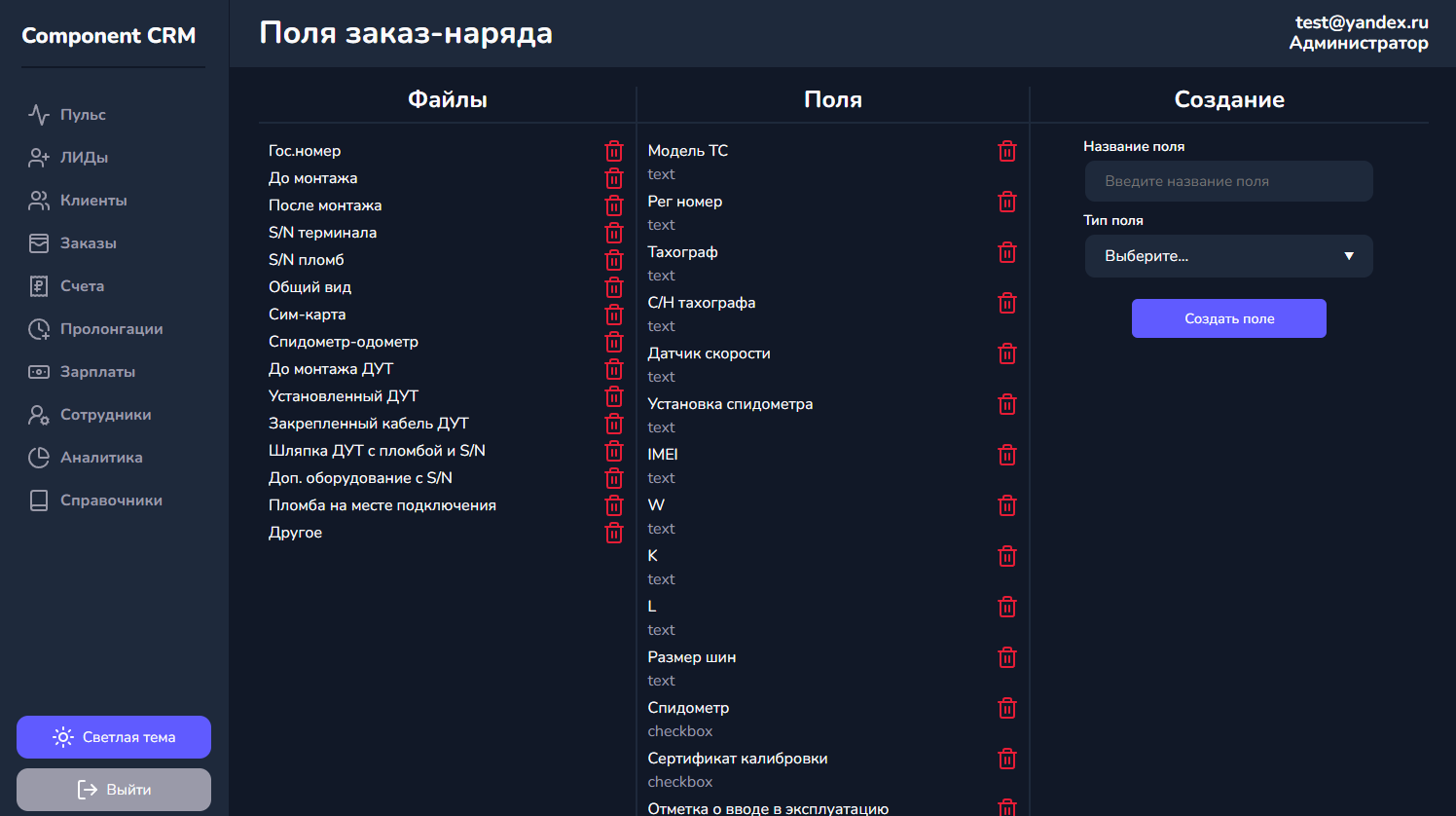The height and width of the screenshot is (816, 1456).
Task: Delete the Другое file entry
Action: coord(614,533)
